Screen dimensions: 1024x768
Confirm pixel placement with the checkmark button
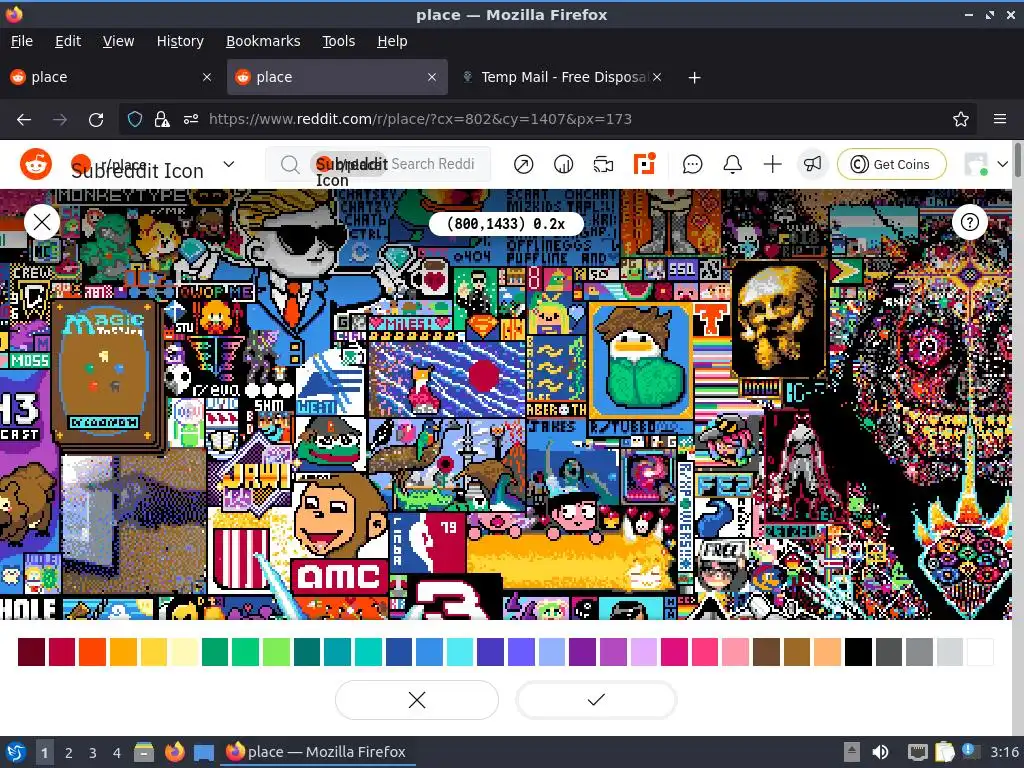[596, 700]
